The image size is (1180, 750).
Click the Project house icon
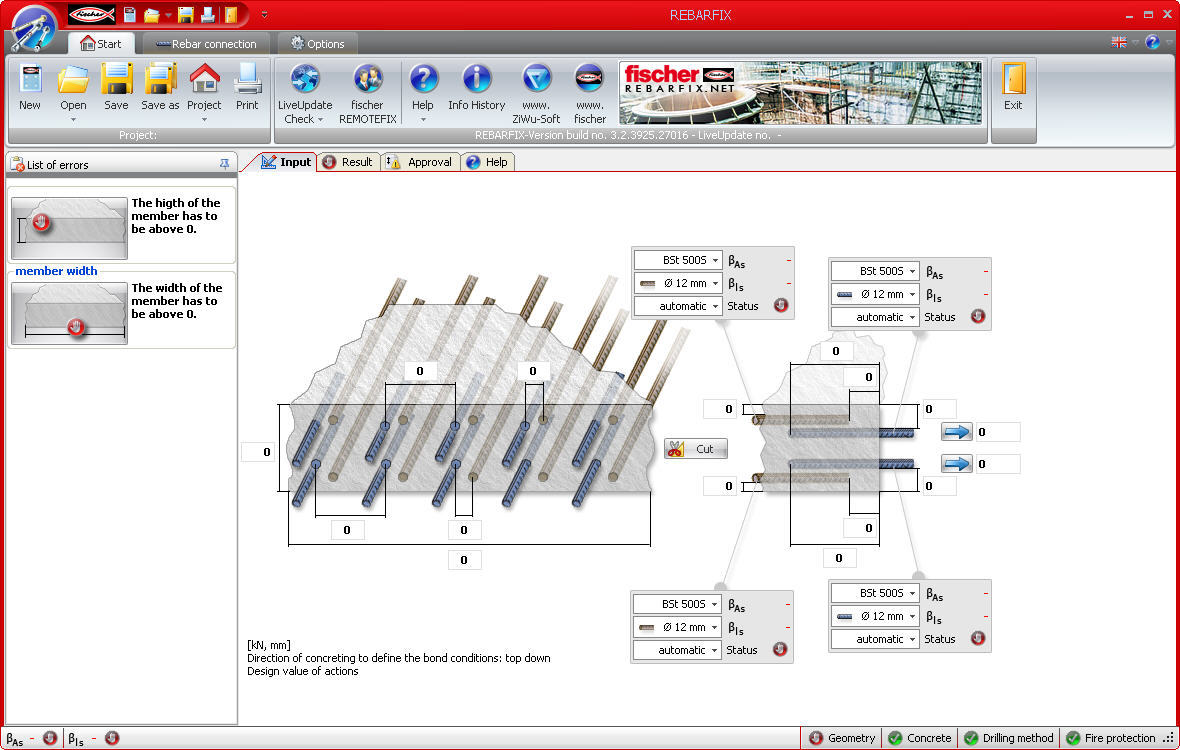pos(204,80)
